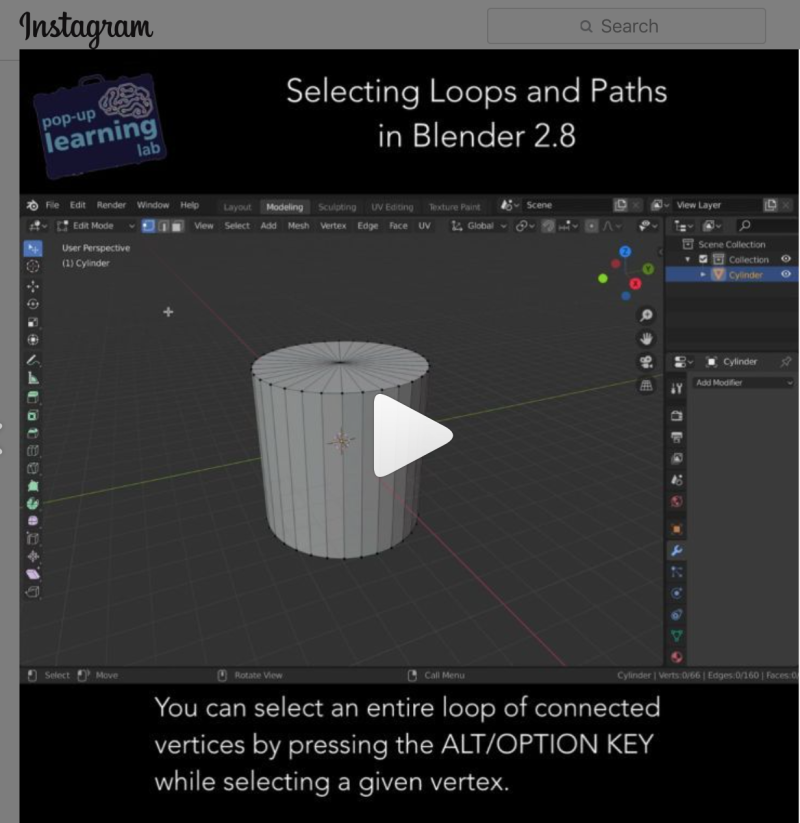The image size is (800, 823).
Task: Click the red X axis gizmo ball
Action: click(636, 284)
